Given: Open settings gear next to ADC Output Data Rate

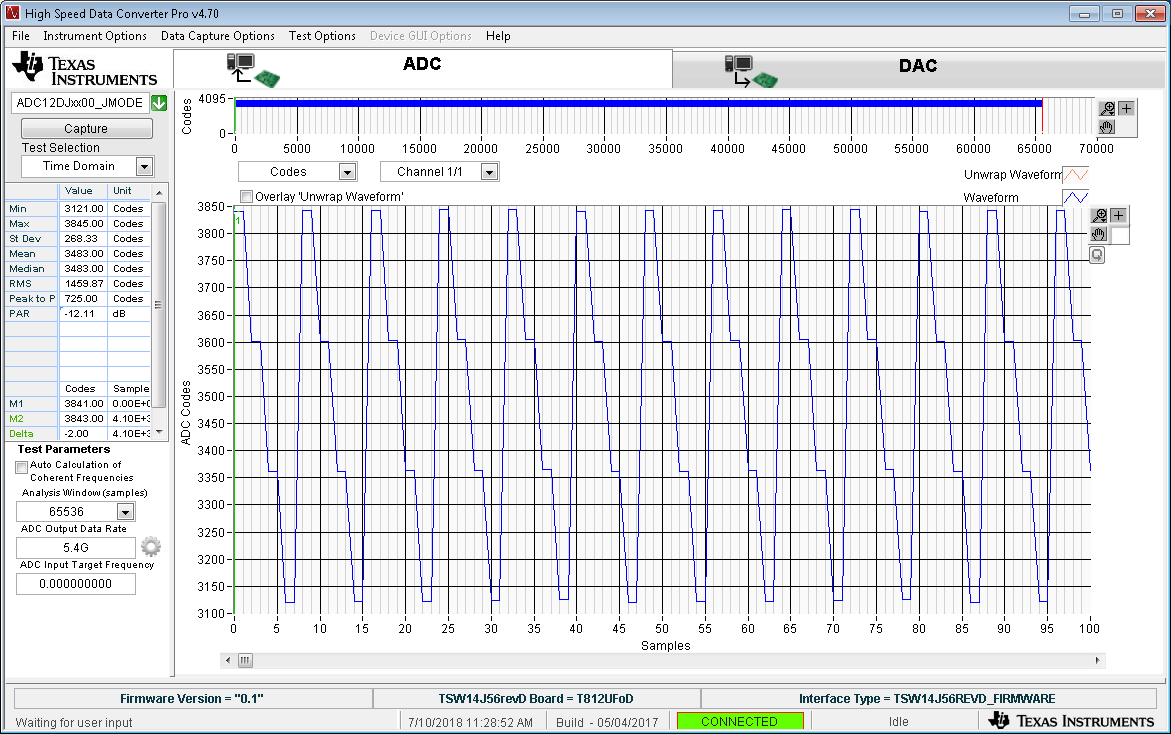Looking at the screenshot, I should pos(151,547).
